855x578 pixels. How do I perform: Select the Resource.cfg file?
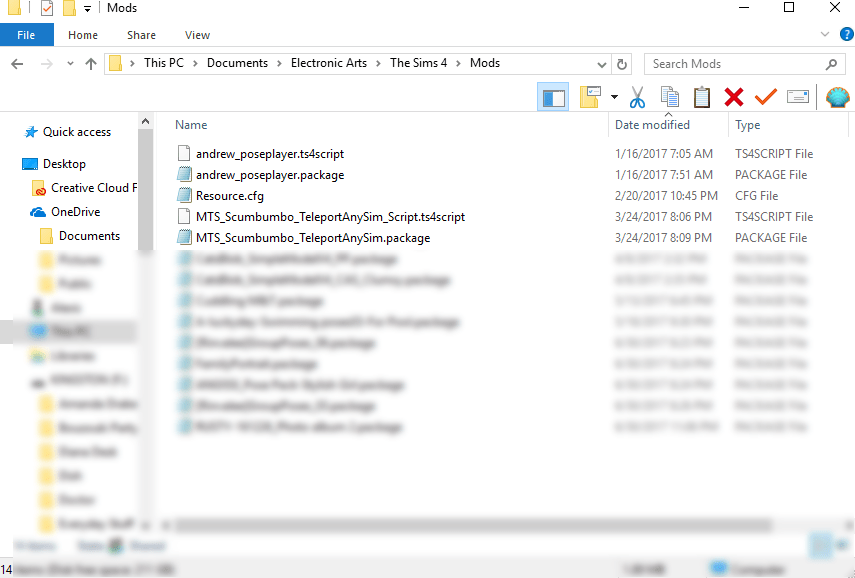point(230,196)
